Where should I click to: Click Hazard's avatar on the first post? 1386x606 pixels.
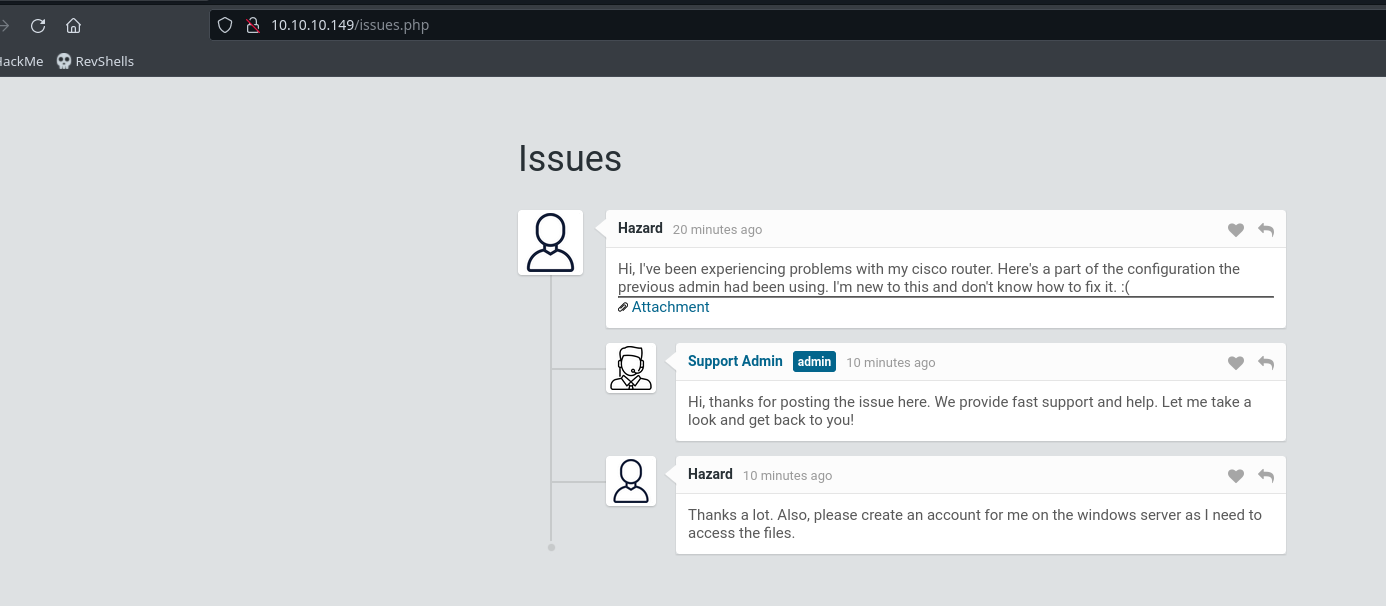tap(550, 243)
